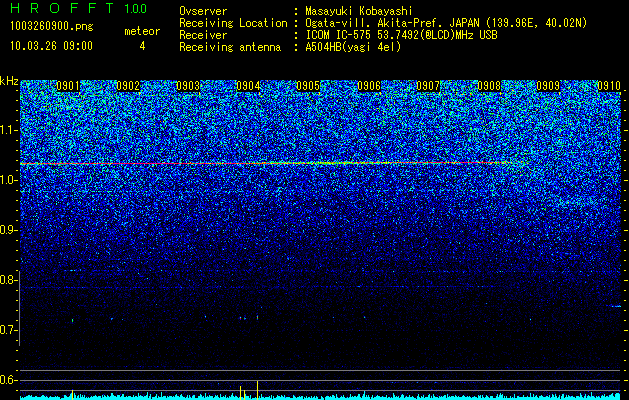Click the 0902 time marker

128,86
